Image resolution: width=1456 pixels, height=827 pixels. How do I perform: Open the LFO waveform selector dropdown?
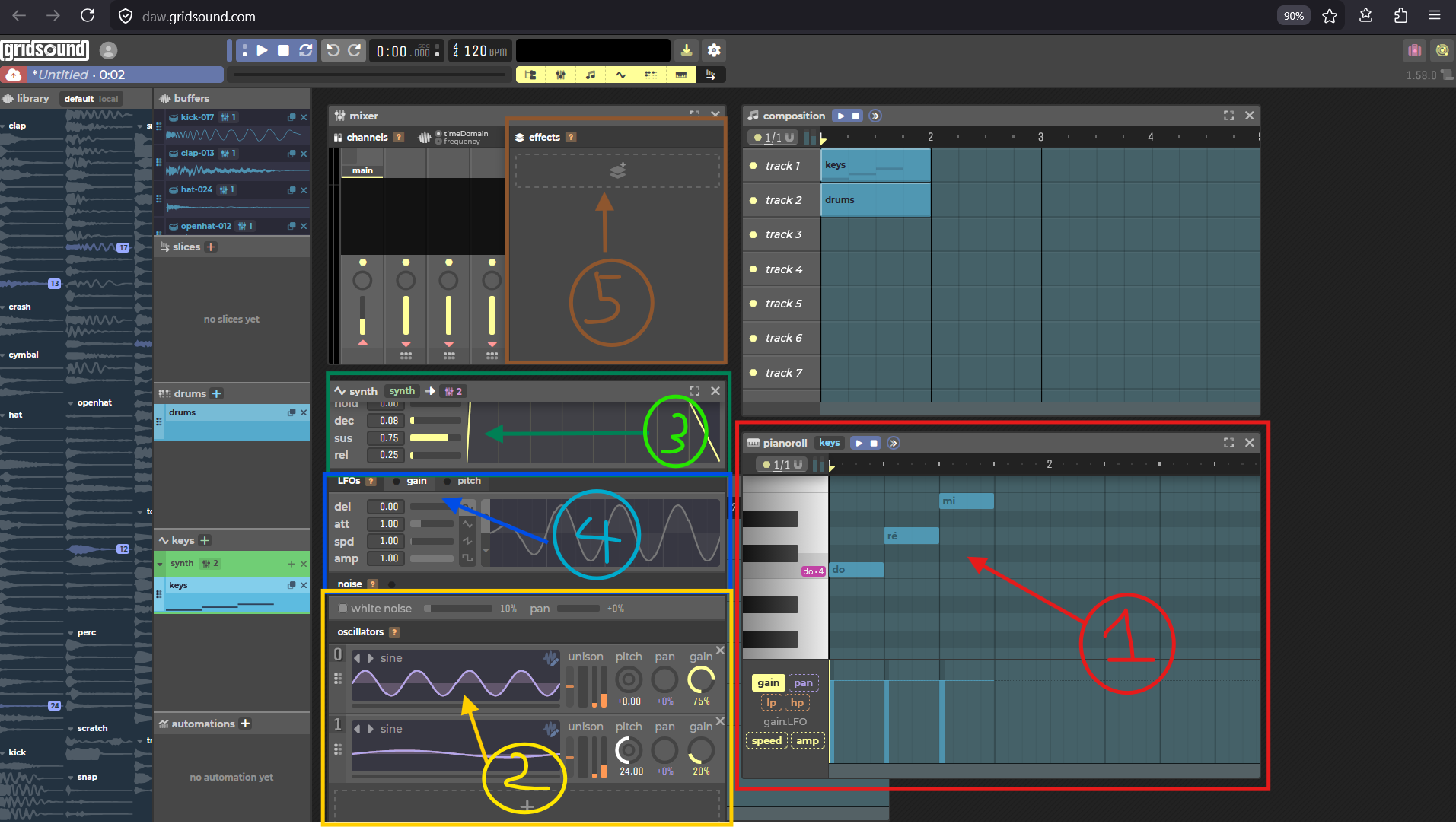point(486,549)
